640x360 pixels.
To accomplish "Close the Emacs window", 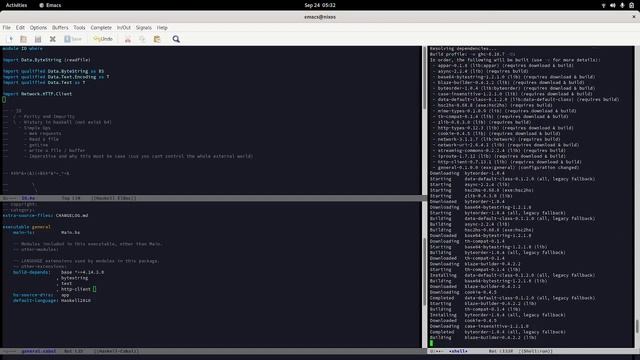I will coord(634,17).
